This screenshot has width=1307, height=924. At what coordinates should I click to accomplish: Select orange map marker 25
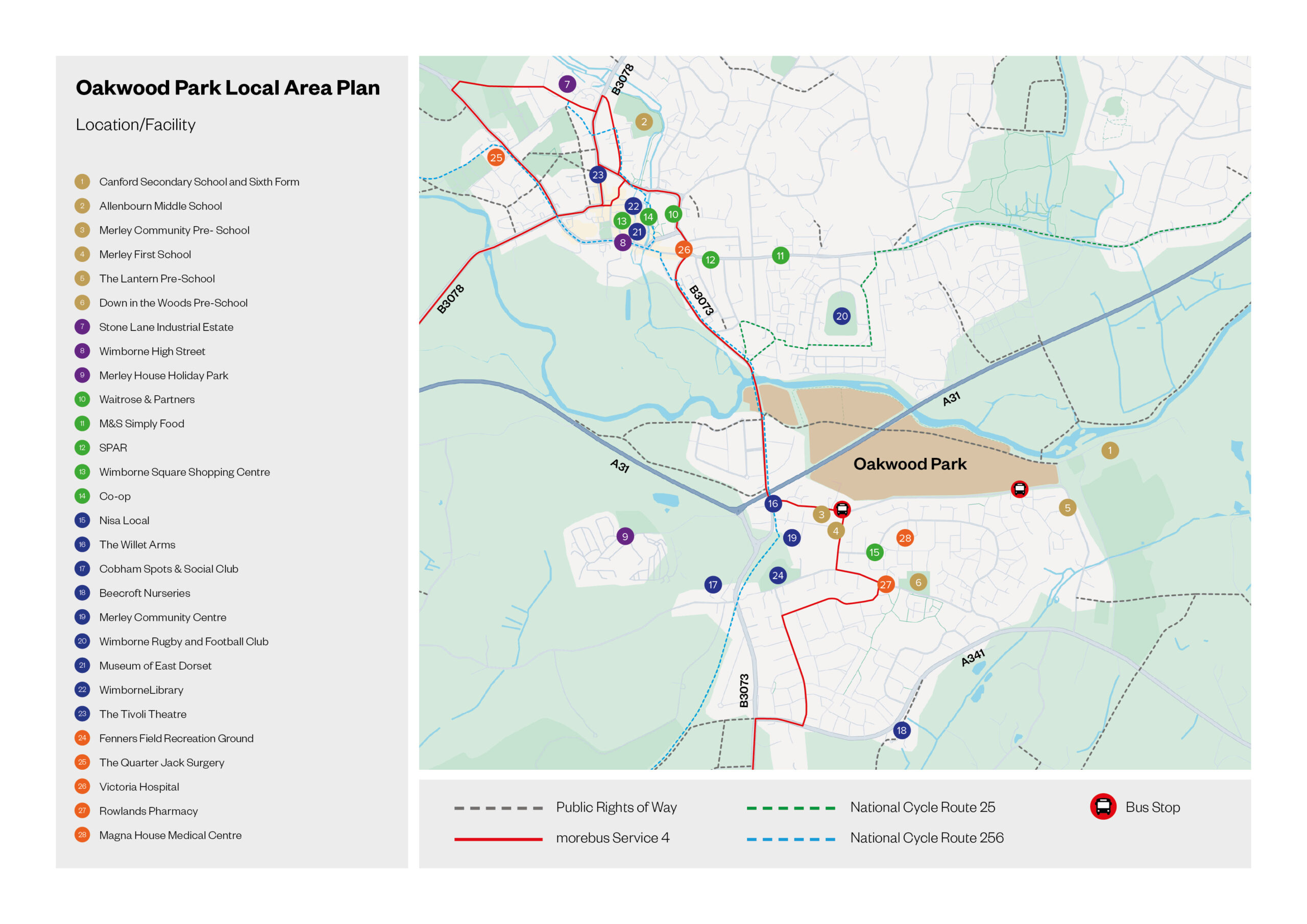[496, 157]
